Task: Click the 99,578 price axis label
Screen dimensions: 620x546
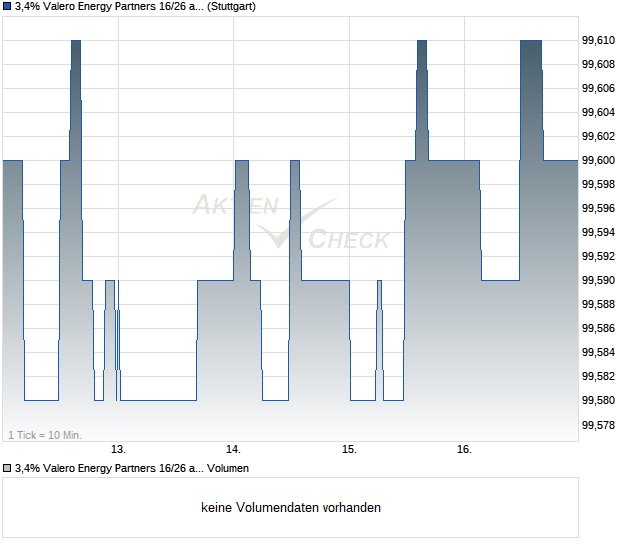Action: [598, 425]
